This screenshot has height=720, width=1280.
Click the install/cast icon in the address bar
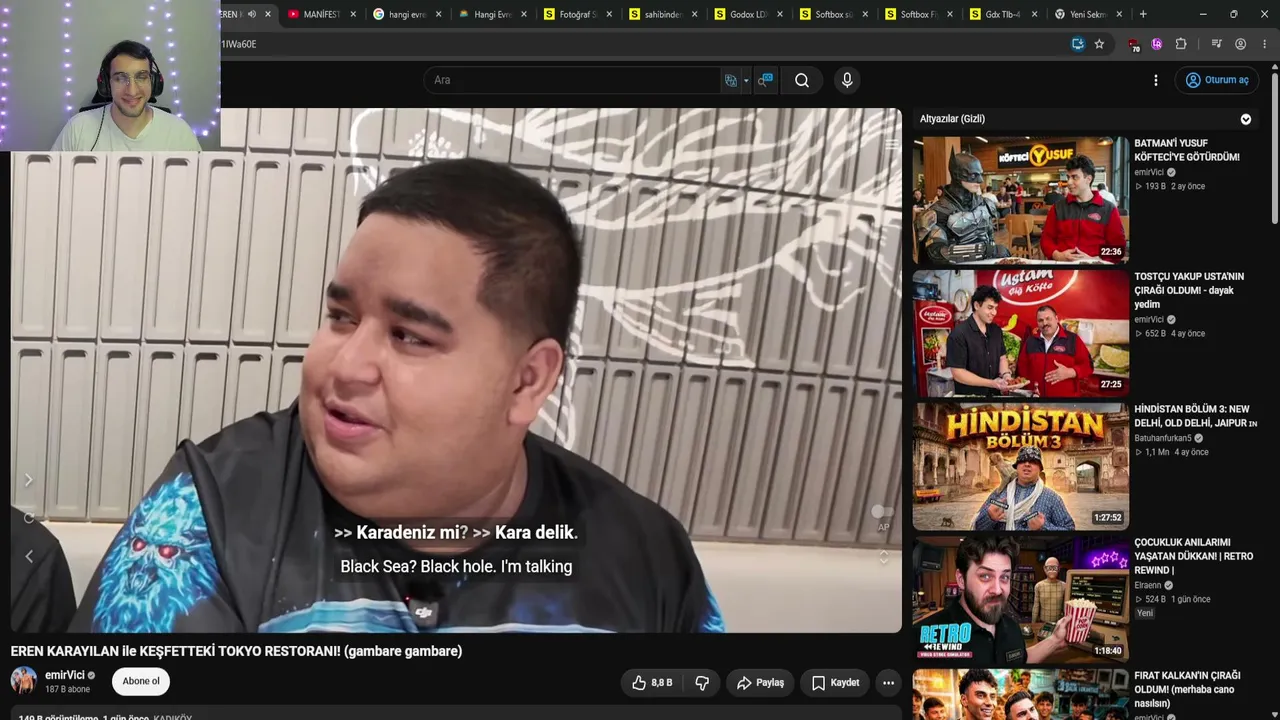click(1077, 44)
